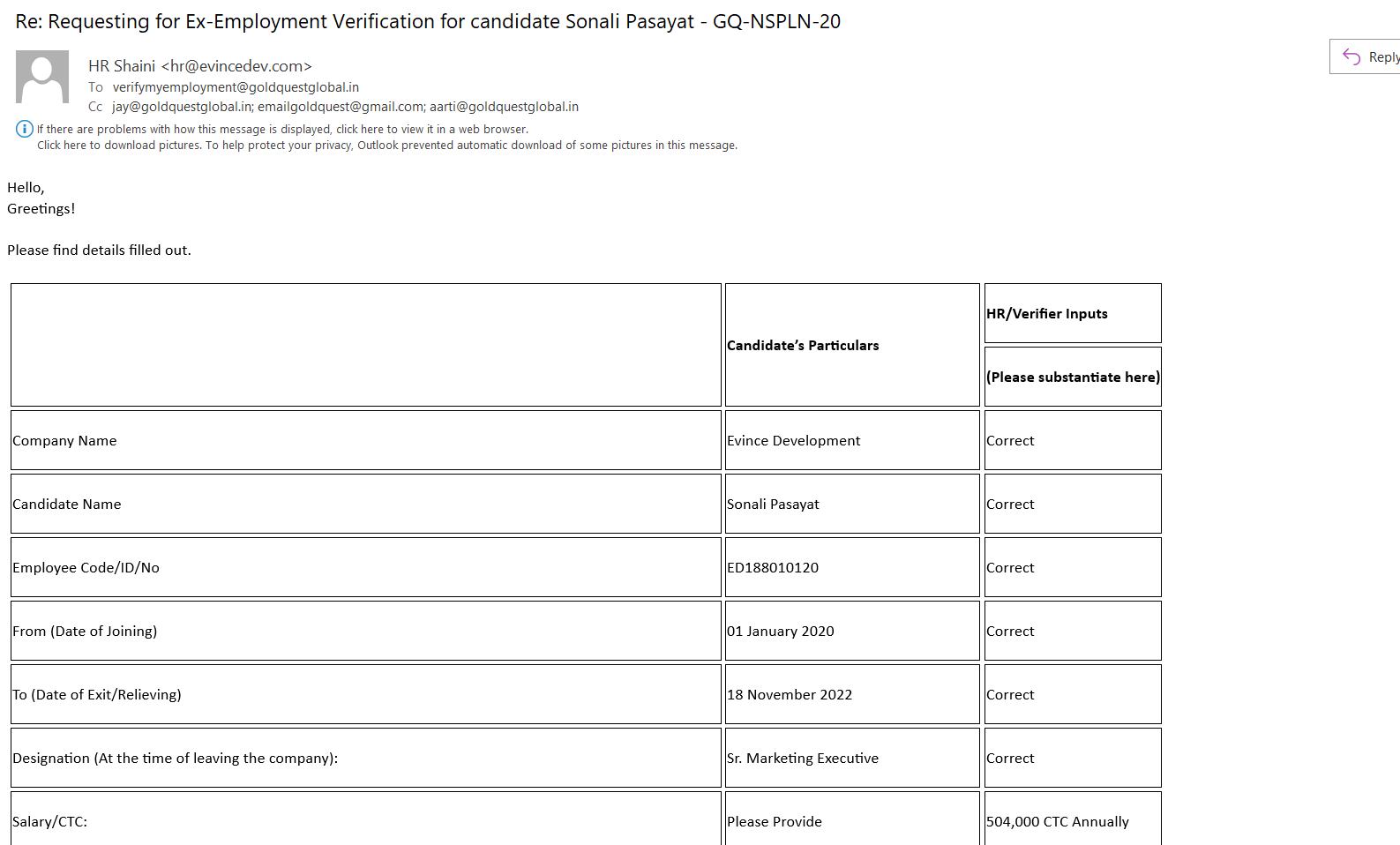The image size is (1400, 845).
Task: Click the email subject line text
Action: [x=428, y=22]
